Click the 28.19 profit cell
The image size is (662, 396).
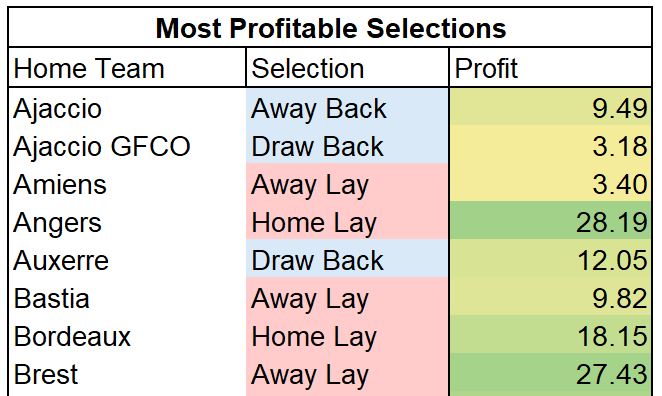[x=551, y=221]
